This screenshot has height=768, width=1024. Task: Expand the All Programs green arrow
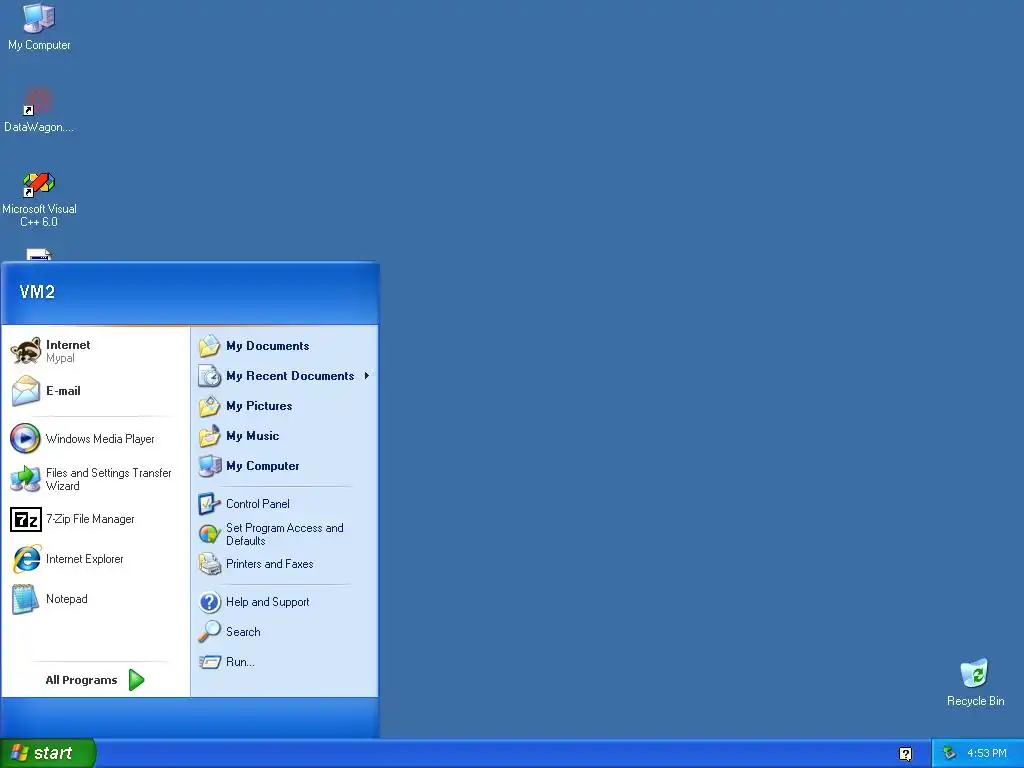click(x=136, y=680)
